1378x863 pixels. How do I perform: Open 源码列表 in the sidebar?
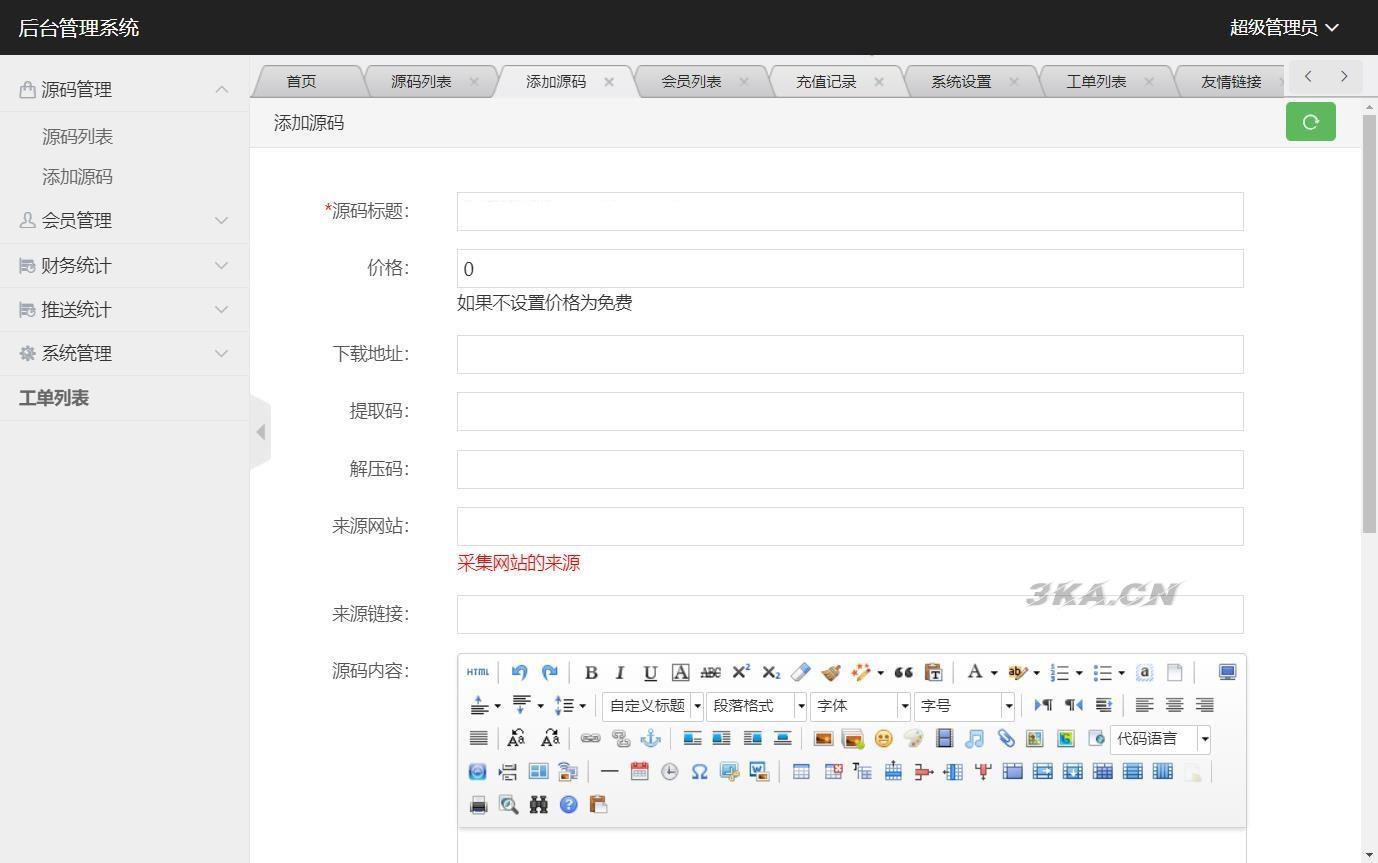click(x=77, y=137)
